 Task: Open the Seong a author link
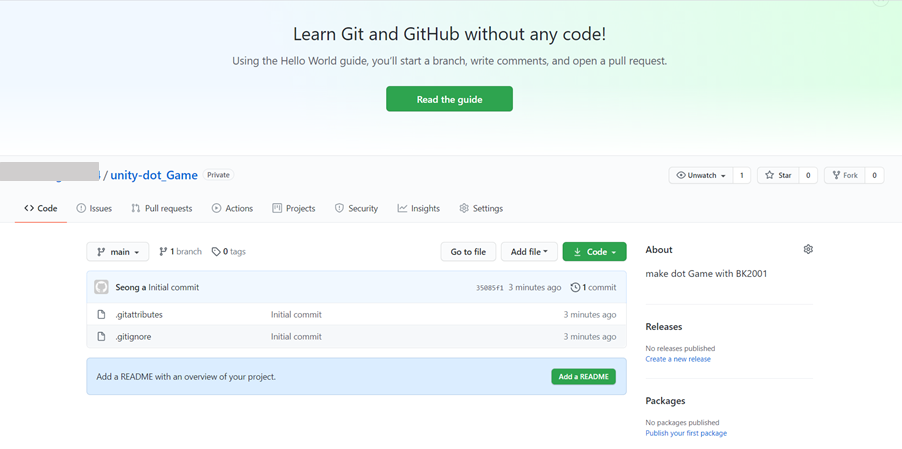point(131,287)
